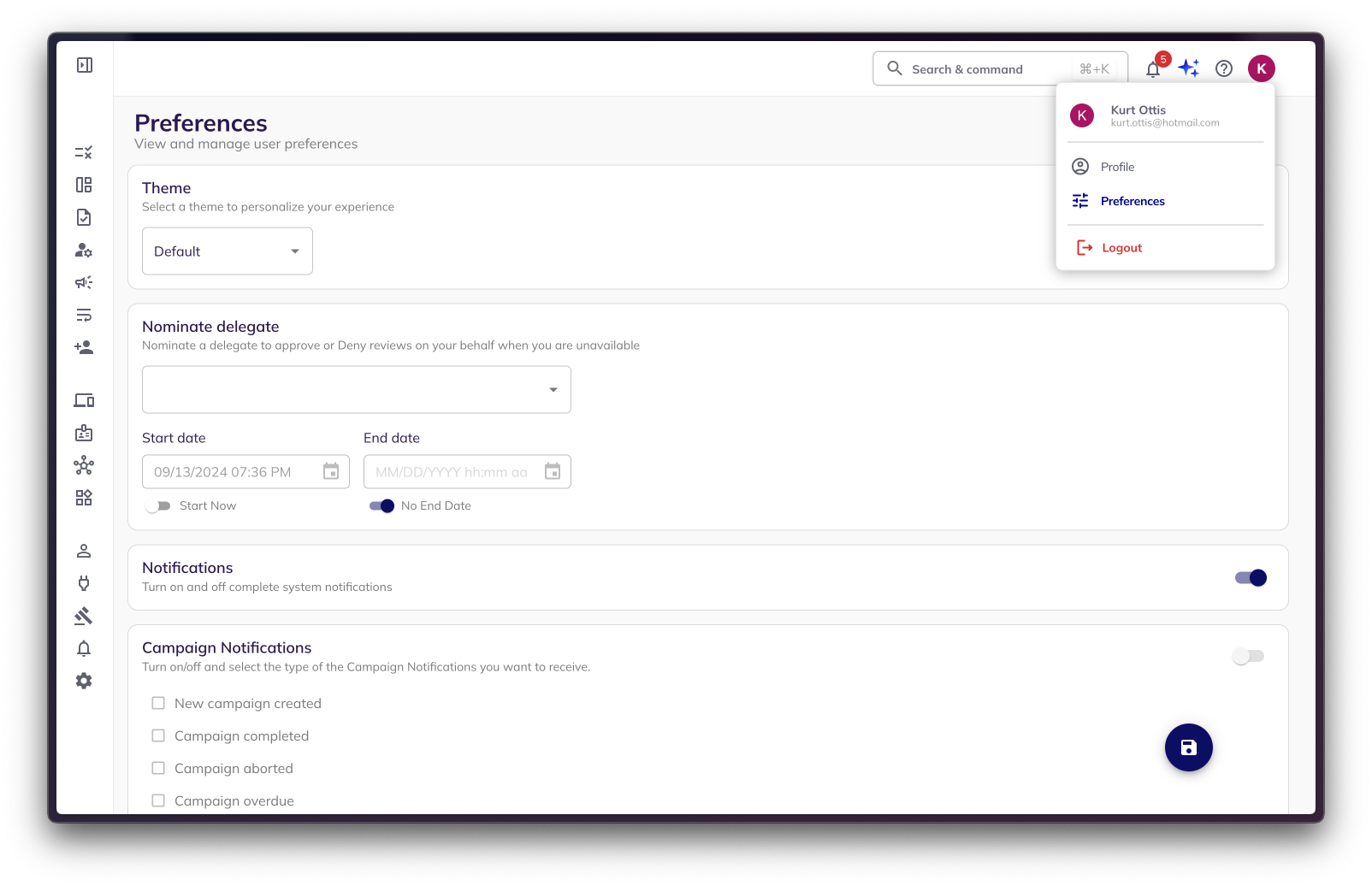Open the help question mark icon
This screenshot has height=886, width=1372.
1224,68
